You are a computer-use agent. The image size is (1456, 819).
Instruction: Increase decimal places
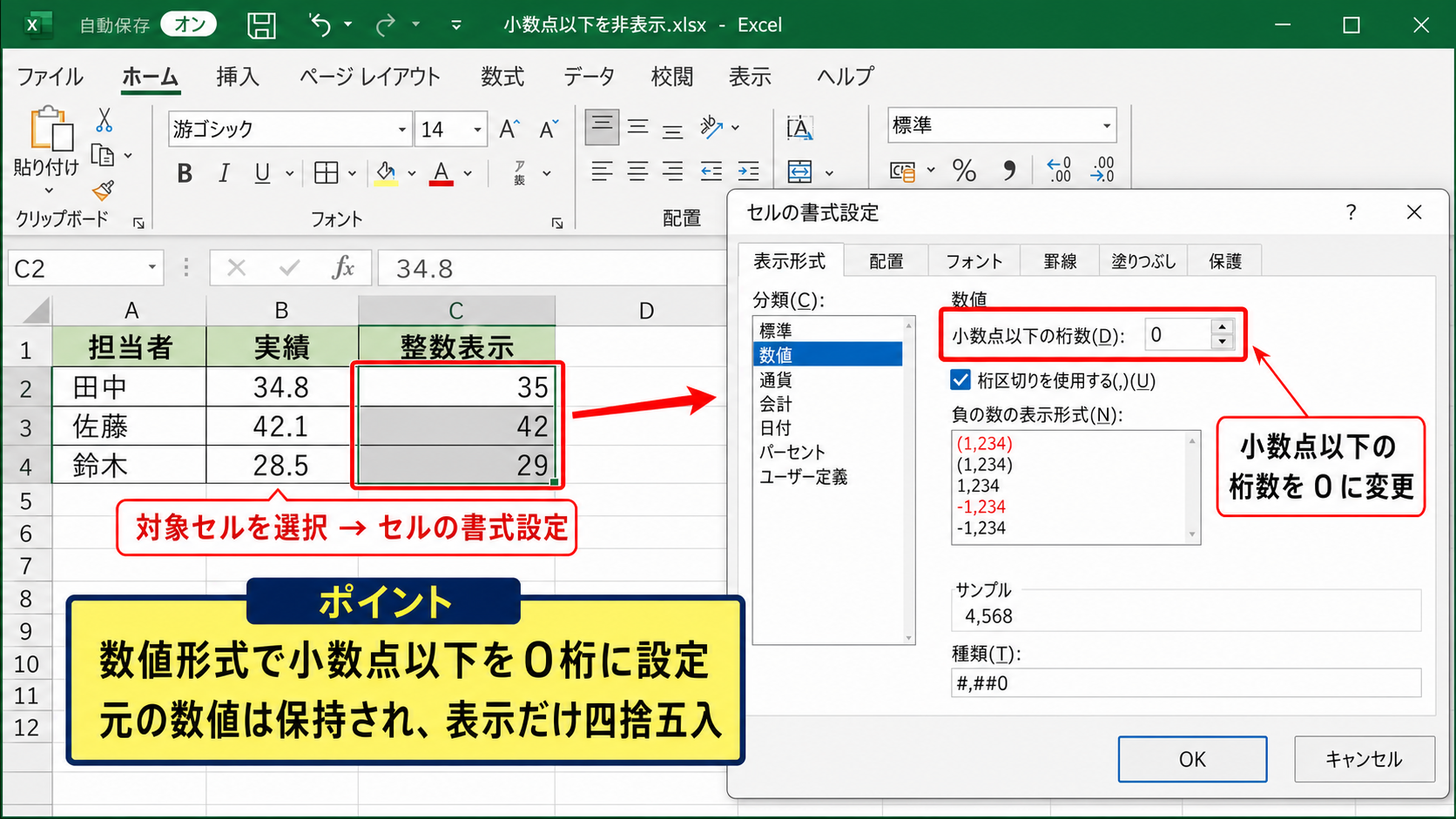pos(1059,170)
